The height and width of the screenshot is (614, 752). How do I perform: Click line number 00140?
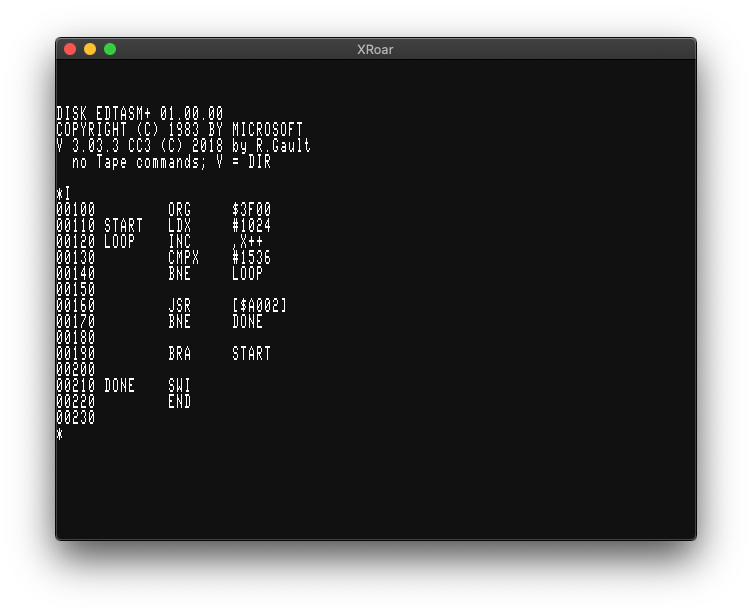click(75, 273)
